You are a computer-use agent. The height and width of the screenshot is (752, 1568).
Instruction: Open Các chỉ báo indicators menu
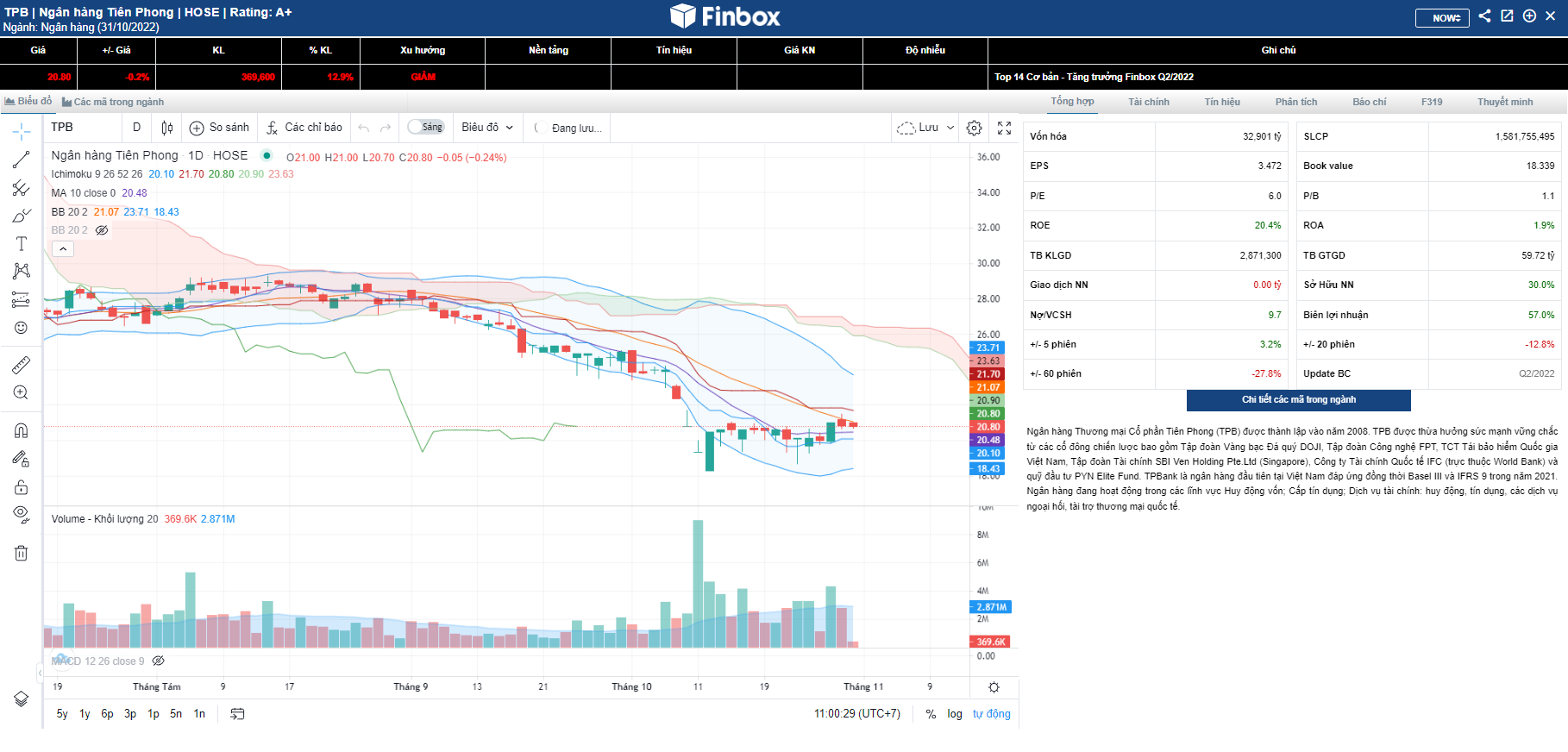click(304, 128)
